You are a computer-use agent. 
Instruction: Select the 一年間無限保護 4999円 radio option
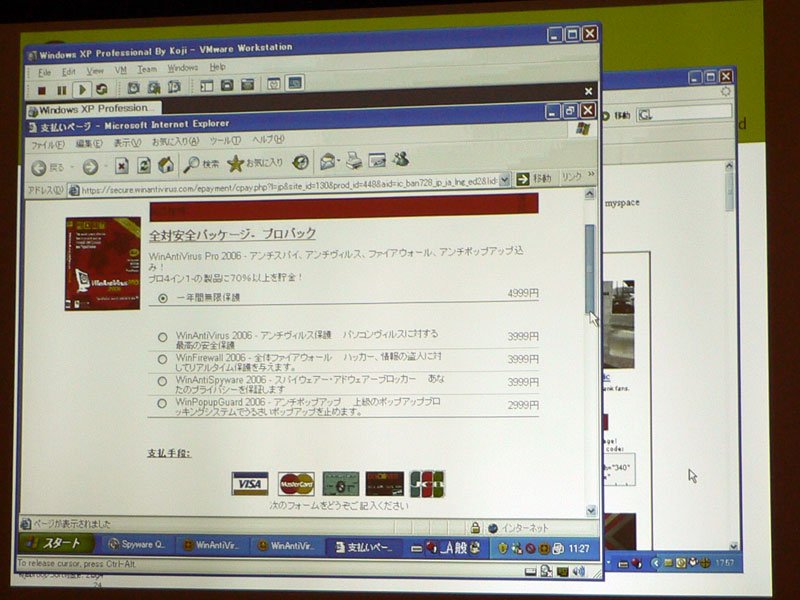point(163,298)
